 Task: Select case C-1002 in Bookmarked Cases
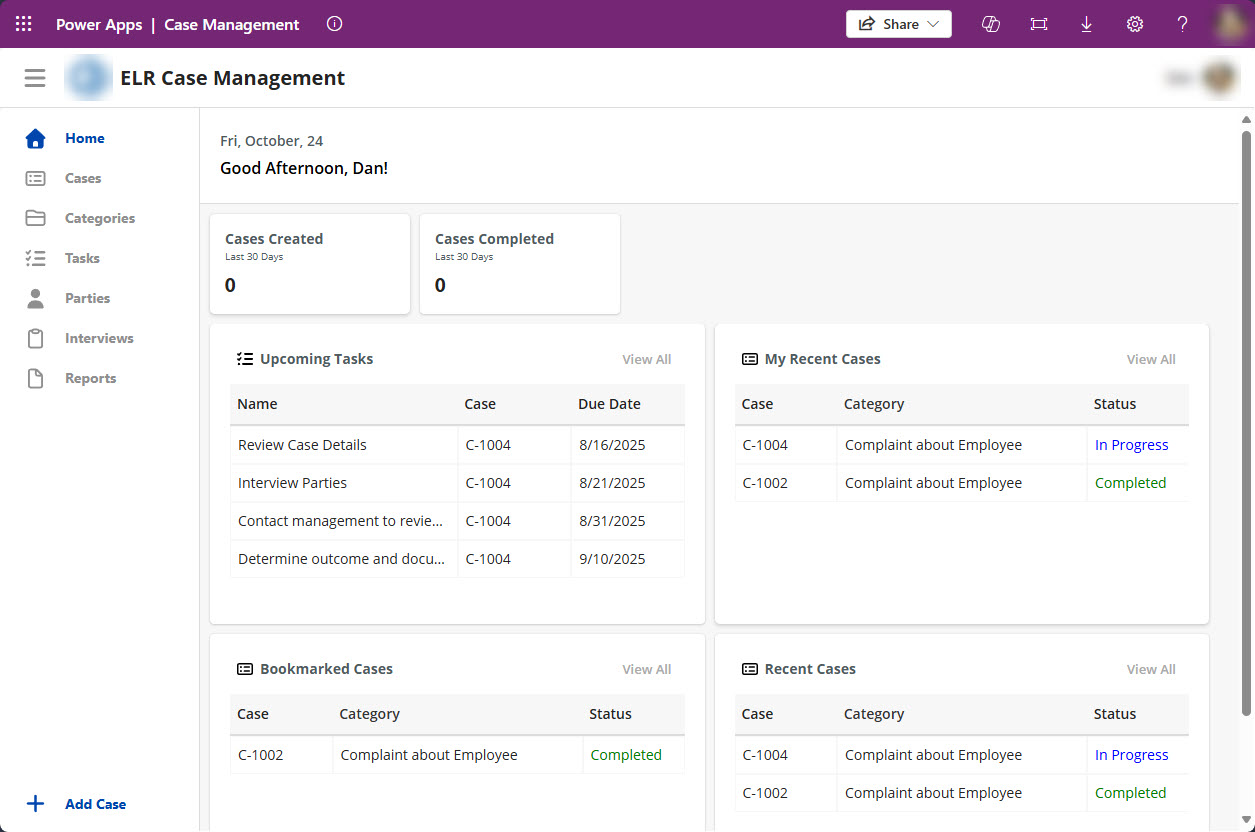[x=261, y=755]
